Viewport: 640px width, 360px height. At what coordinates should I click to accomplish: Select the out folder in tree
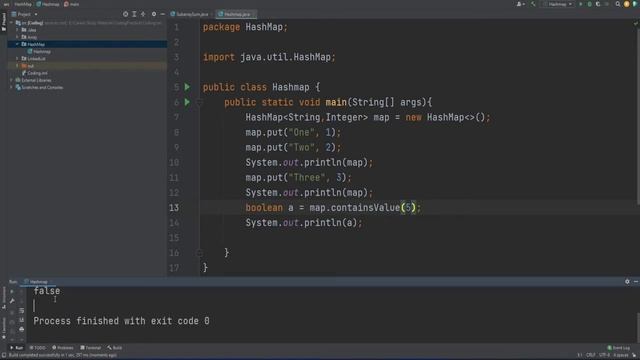87,66
